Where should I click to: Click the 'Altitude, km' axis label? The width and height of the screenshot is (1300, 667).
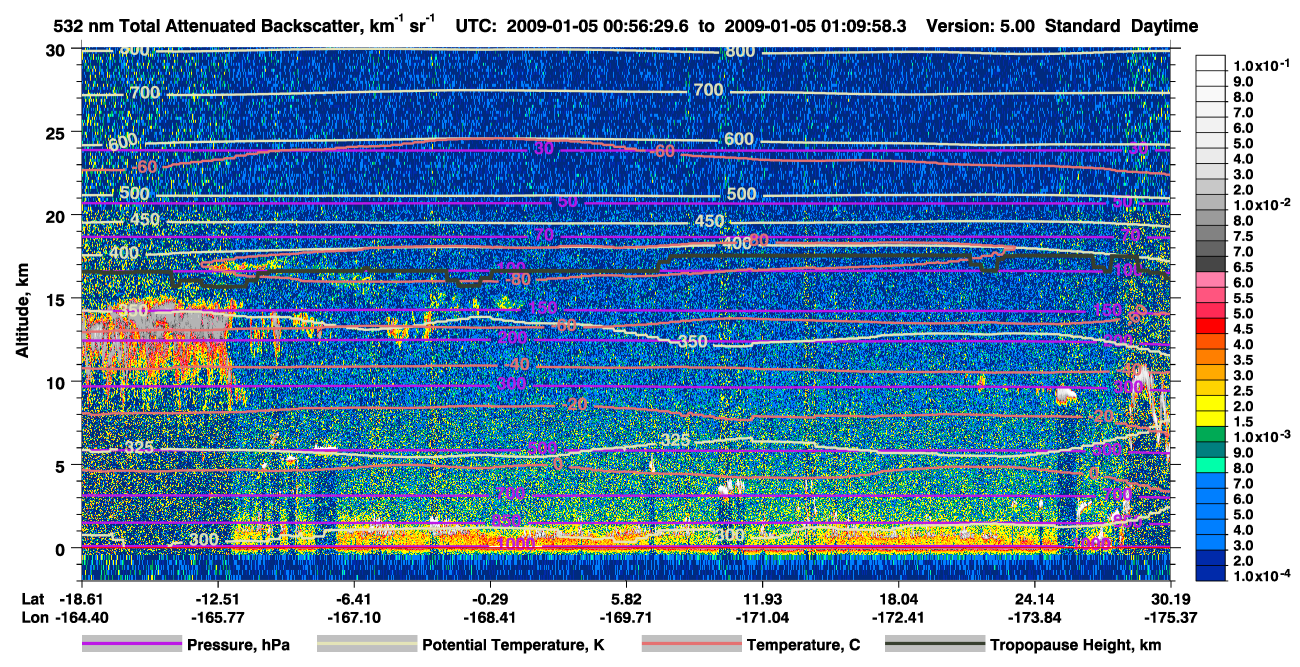(x=22, y=311)
